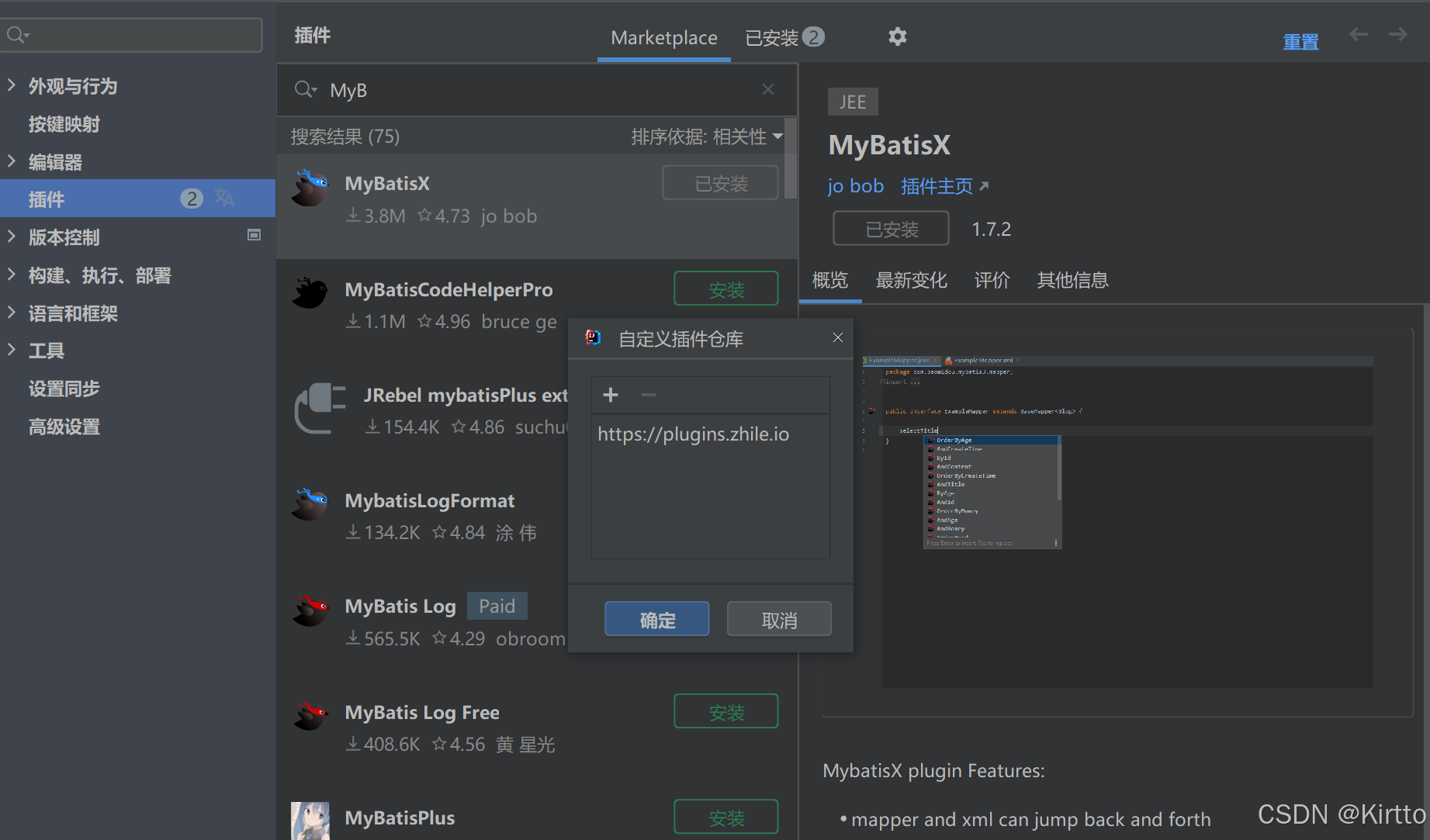Open the jo bob vendor link

click(x=855, y=186)
